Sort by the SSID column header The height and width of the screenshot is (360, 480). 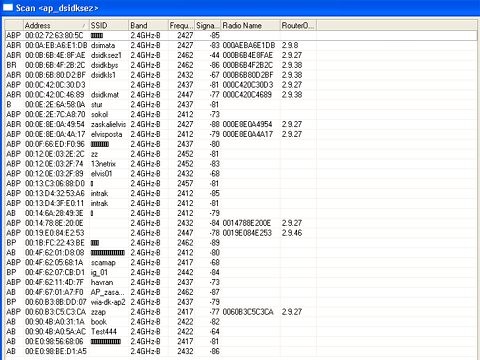(109, 25)
